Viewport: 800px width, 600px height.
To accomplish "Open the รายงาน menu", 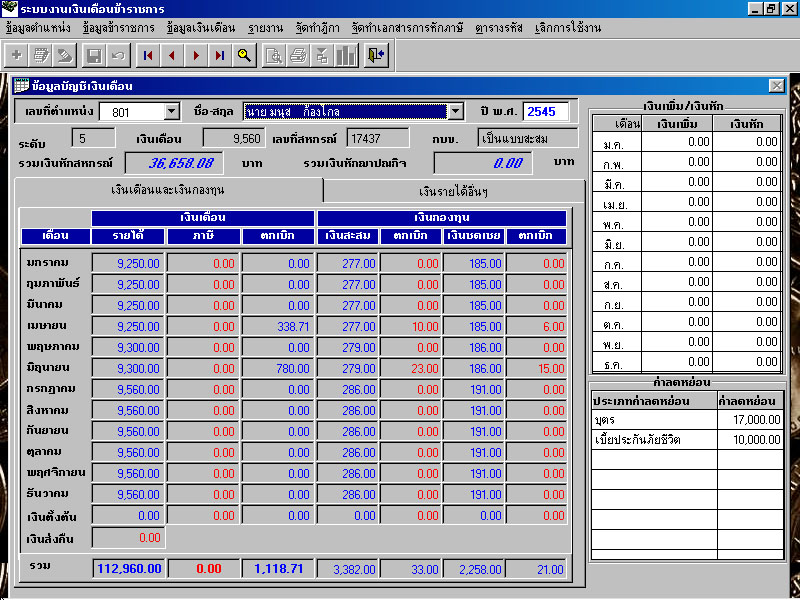I will [x=265, y=28].
